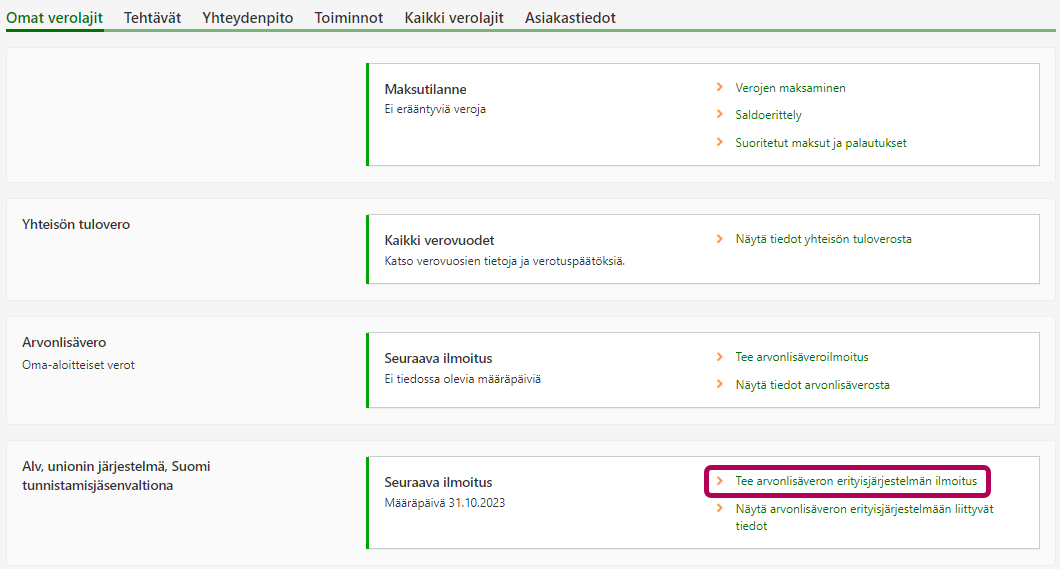Image resolution: width=1060 pixels, height=569 pixels.
Task: Click the Määräpäivä 31.10.2023 due date text
Action: (445, 503)
